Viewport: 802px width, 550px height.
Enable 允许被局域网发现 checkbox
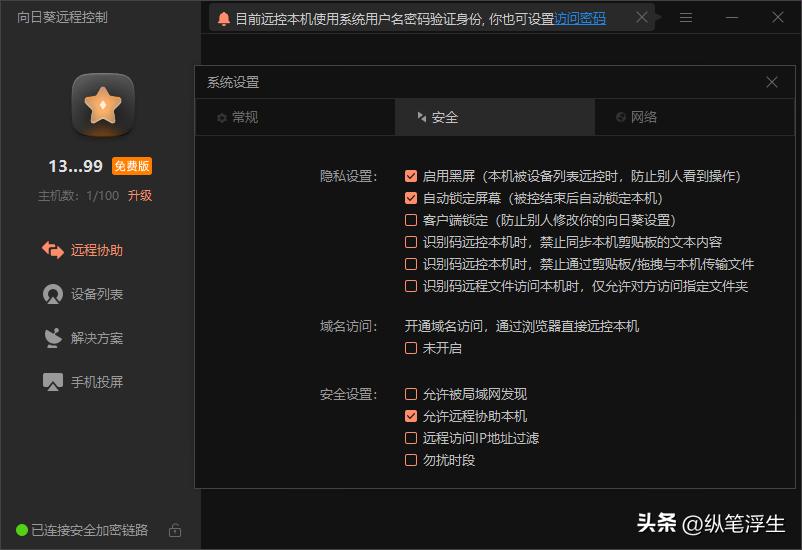click(411, 394)
